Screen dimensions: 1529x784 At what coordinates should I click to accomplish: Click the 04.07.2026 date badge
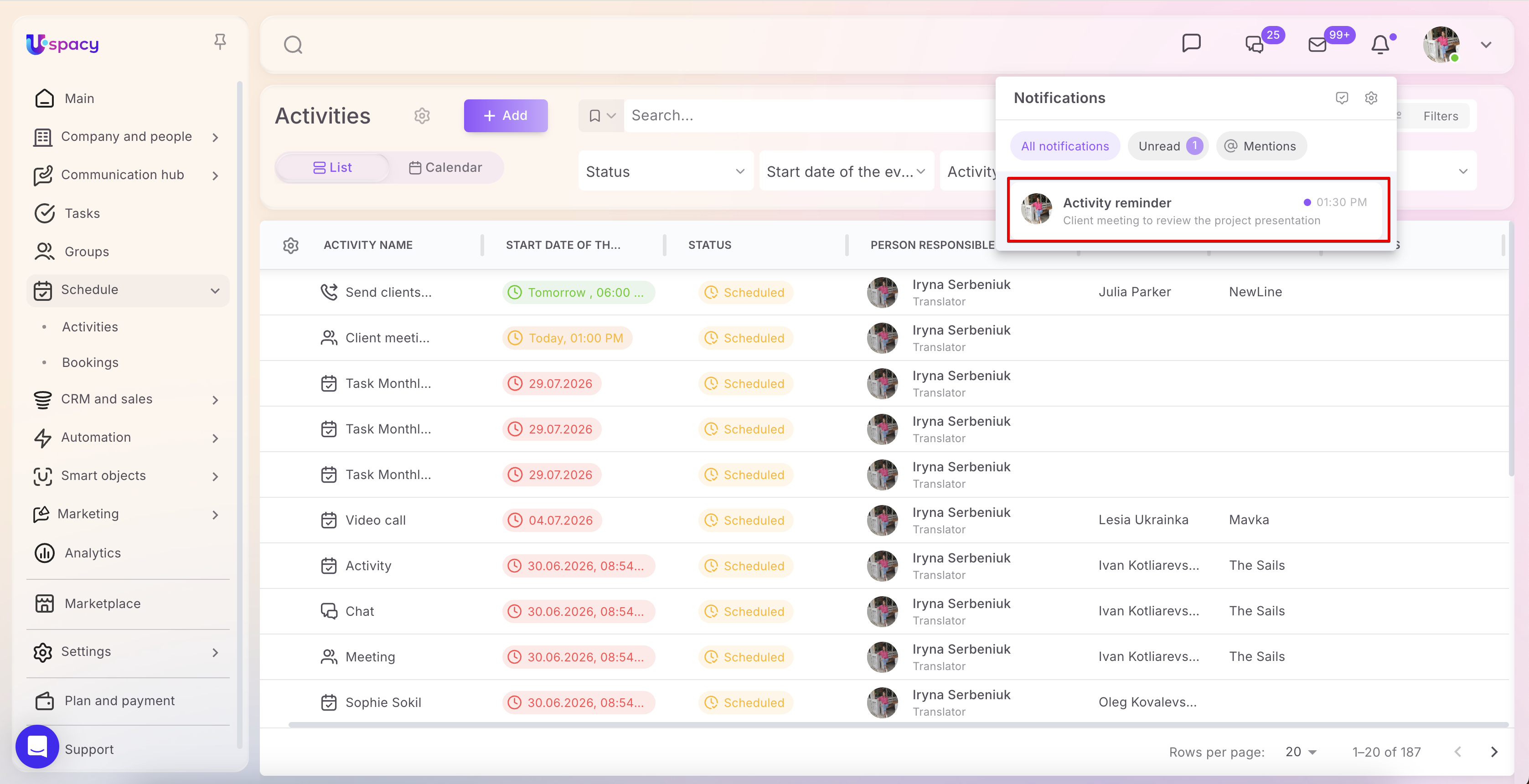552,521
